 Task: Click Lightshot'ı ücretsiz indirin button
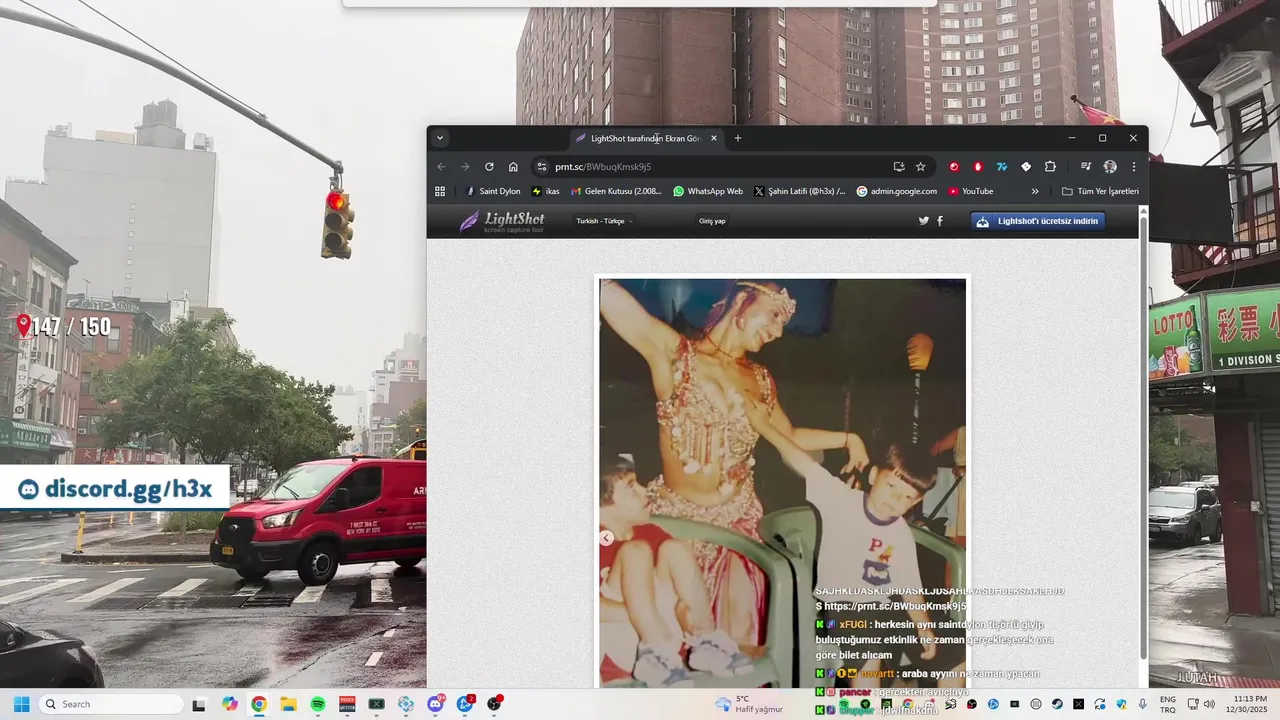click(1038, 221)
